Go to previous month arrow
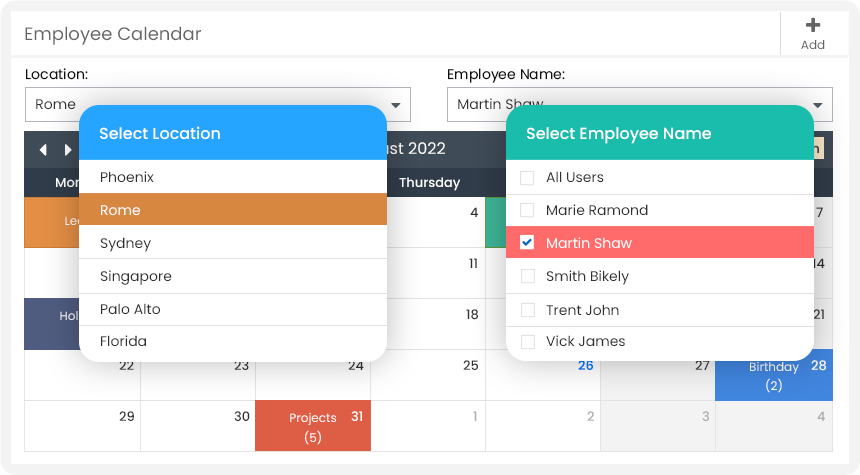 coord(43,150)
